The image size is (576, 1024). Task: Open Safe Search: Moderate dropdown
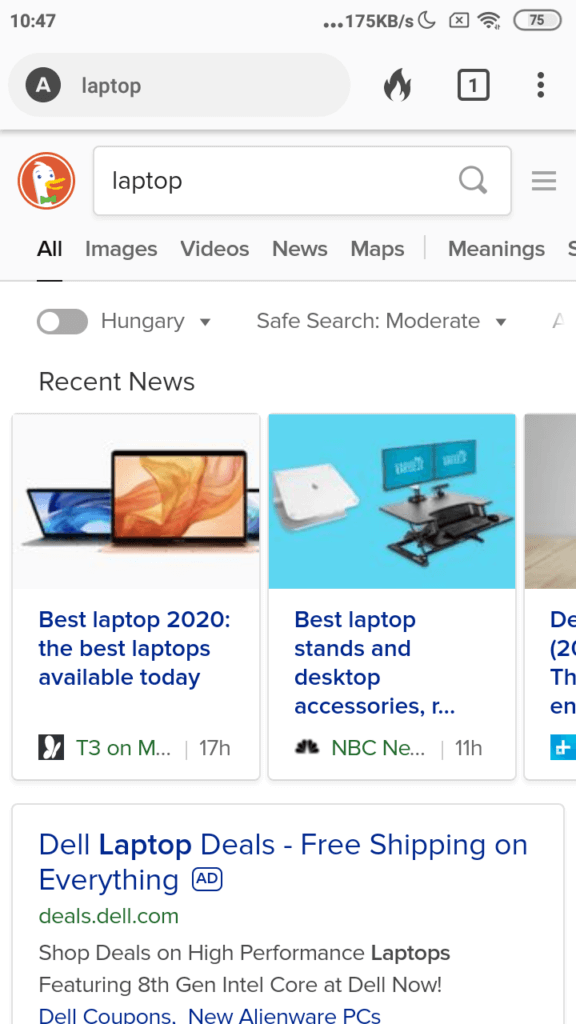(382, 321)
